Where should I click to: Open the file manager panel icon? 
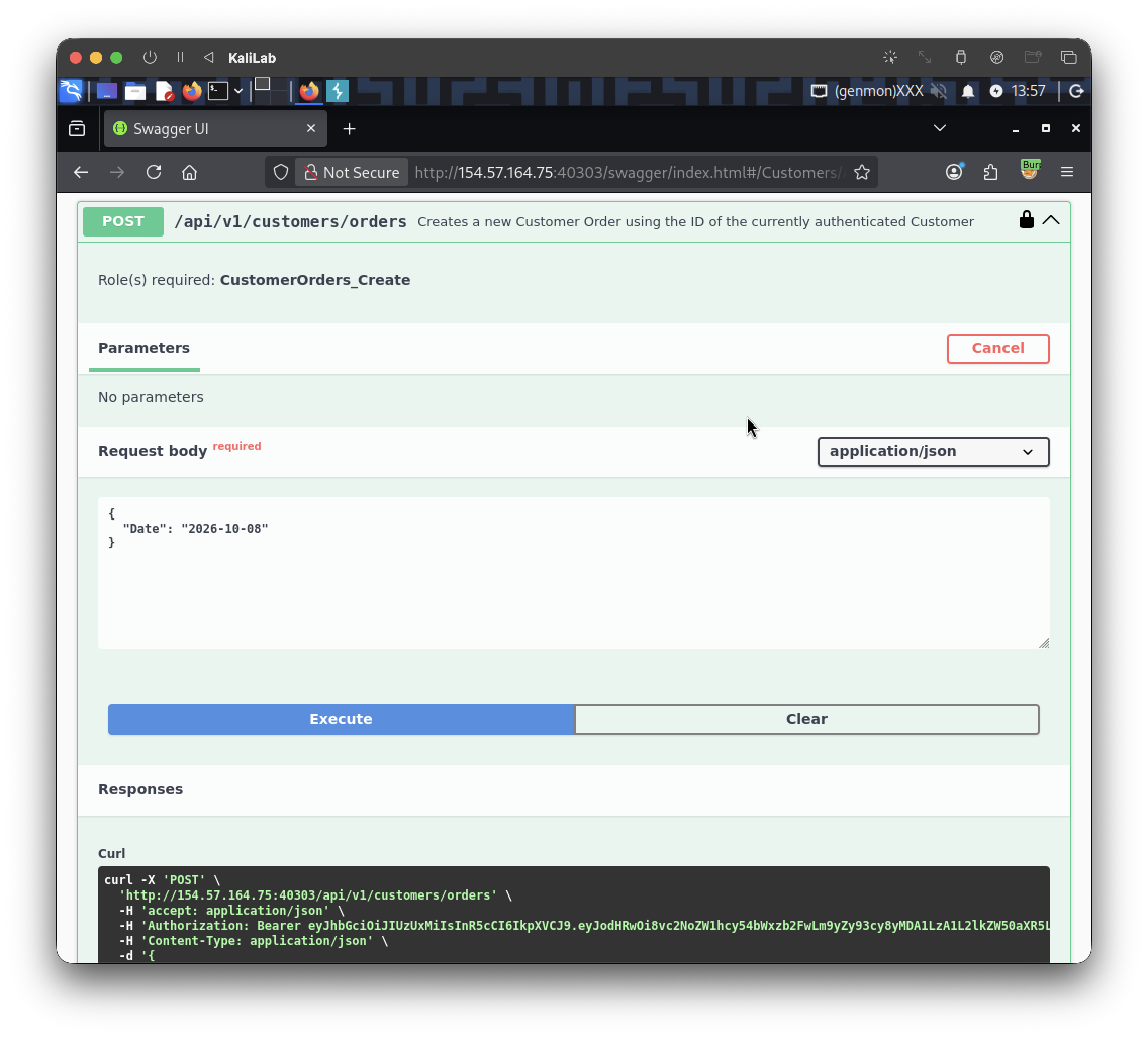tap(135, 91)
